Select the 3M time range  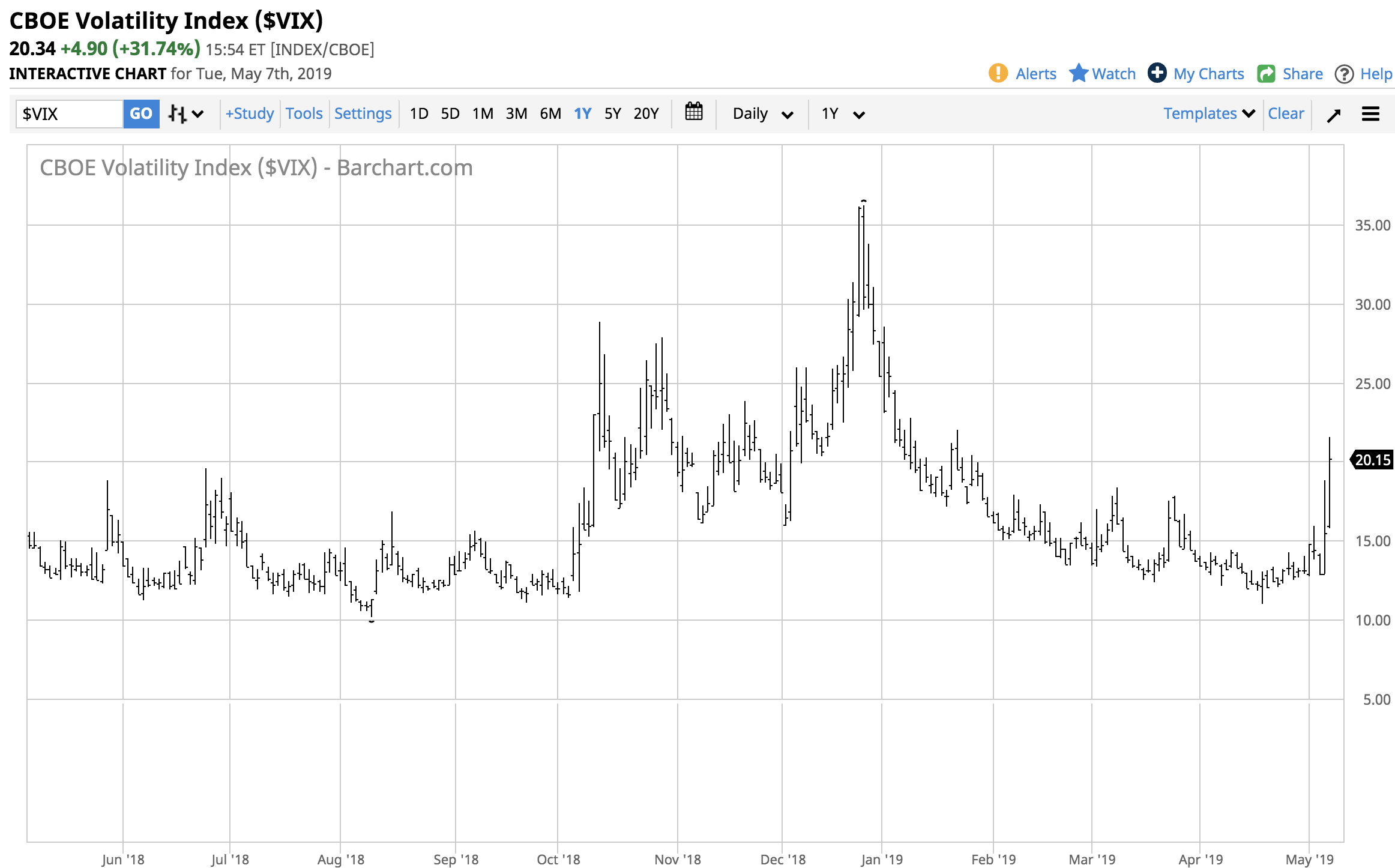click(x=516, y=113)
